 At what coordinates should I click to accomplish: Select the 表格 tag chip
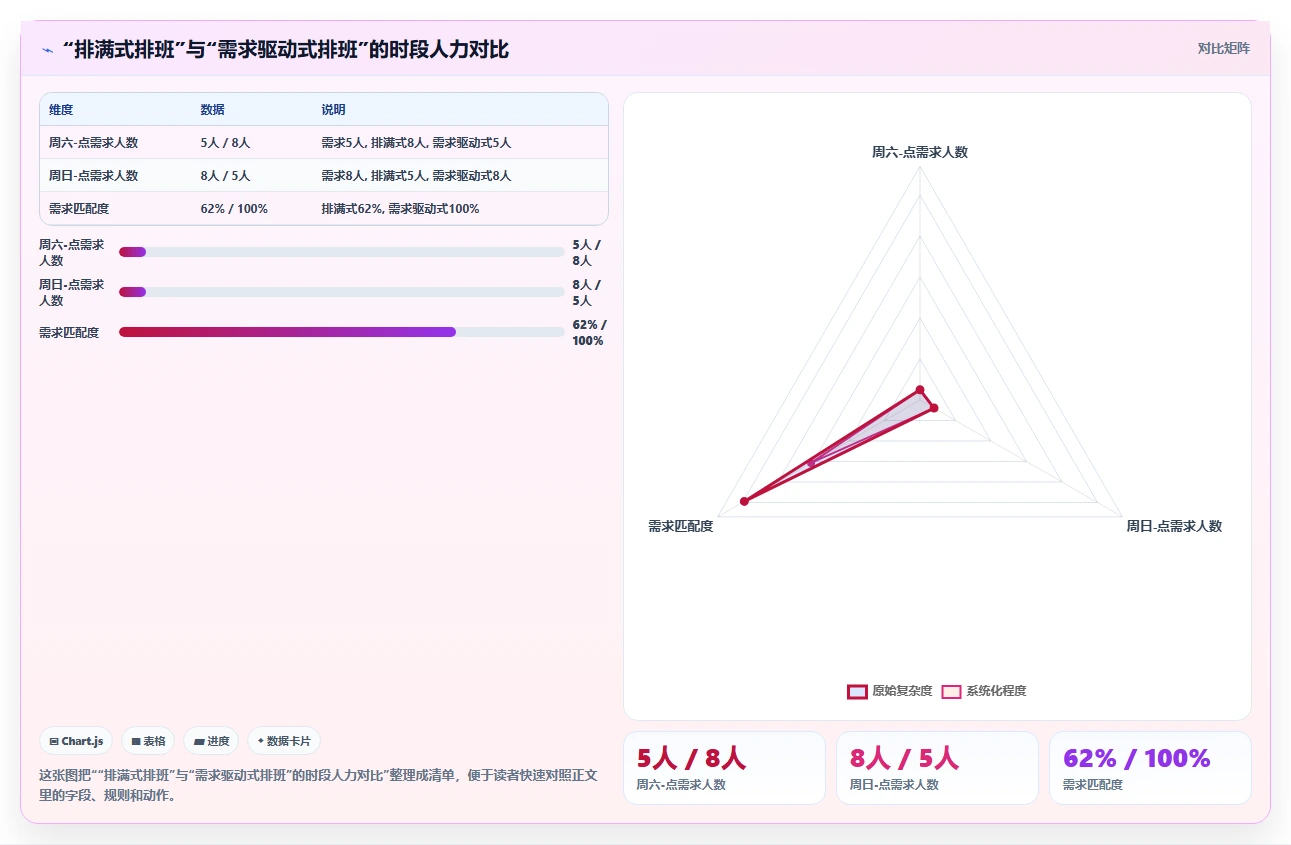[x=148, y=741]
